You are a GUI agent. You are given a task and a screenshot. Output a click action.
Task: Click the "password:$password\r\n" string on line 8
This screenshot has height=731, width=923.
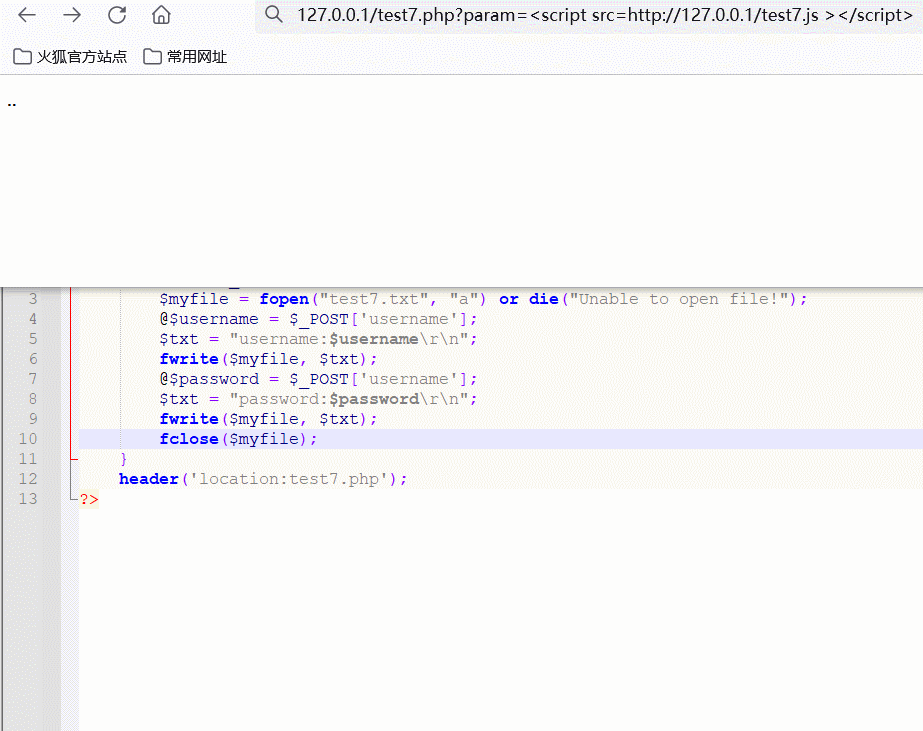[349, 399]
